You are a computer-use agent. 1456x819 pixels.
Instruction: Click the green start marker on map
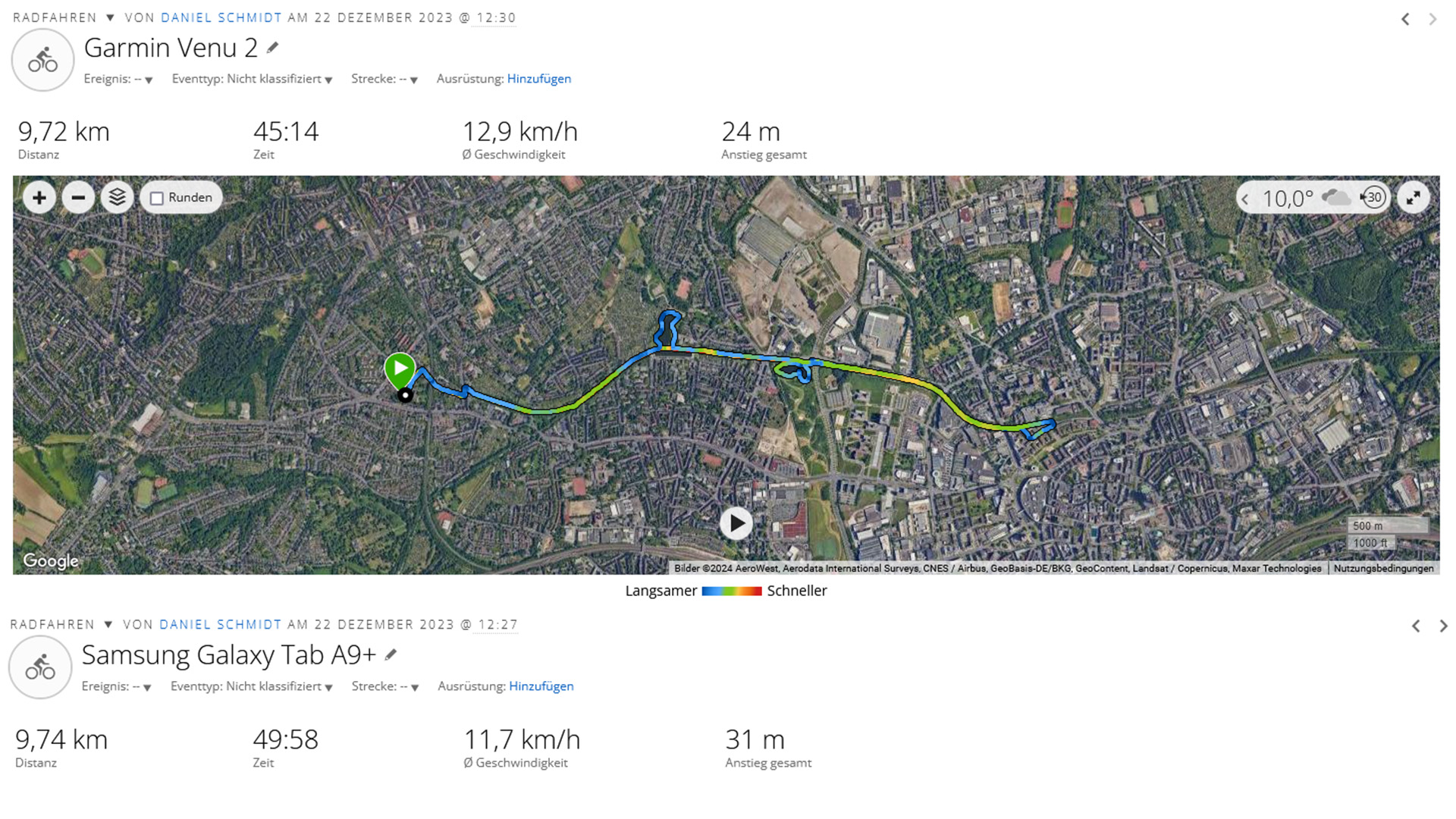pos(400,369)
